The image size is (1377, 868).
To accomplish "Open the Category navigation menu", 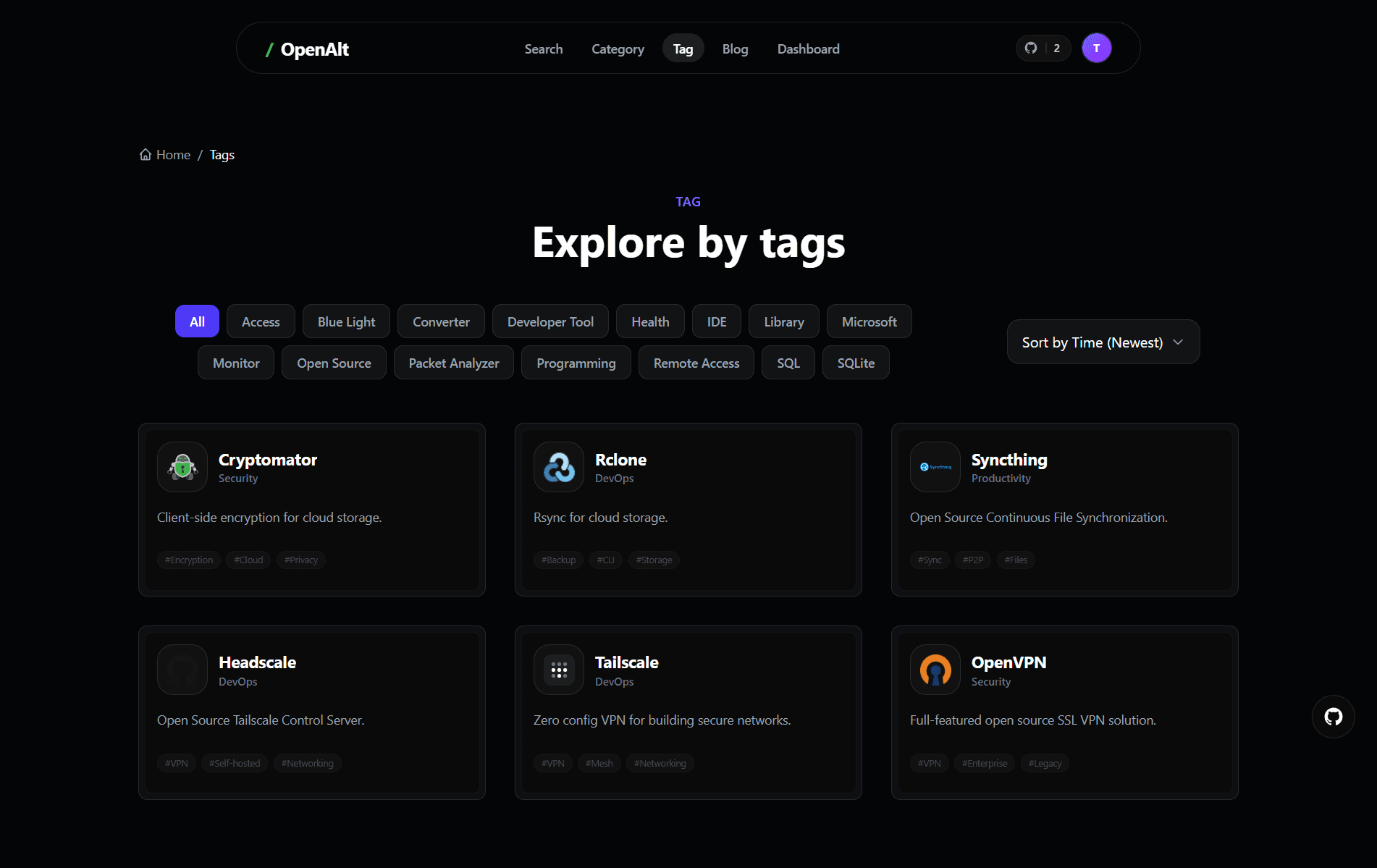I will pyautogui.click(x=618, y=49).
